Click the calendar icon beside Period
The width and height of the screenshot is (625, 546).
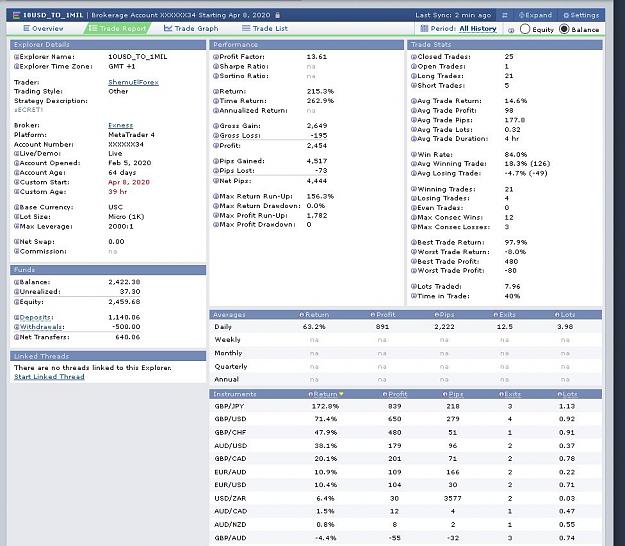[x=424, y=29]
